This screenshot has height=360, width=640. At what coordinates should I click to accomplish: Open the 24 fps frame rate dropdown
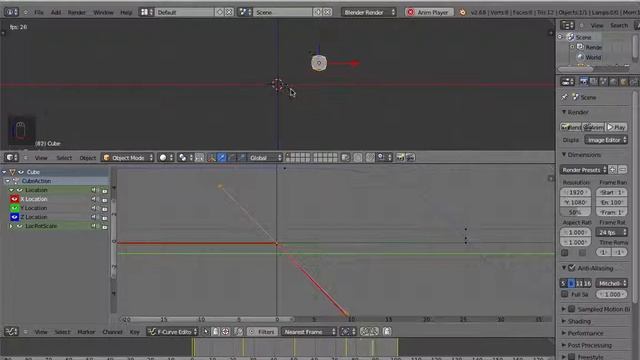click(611, 232)
